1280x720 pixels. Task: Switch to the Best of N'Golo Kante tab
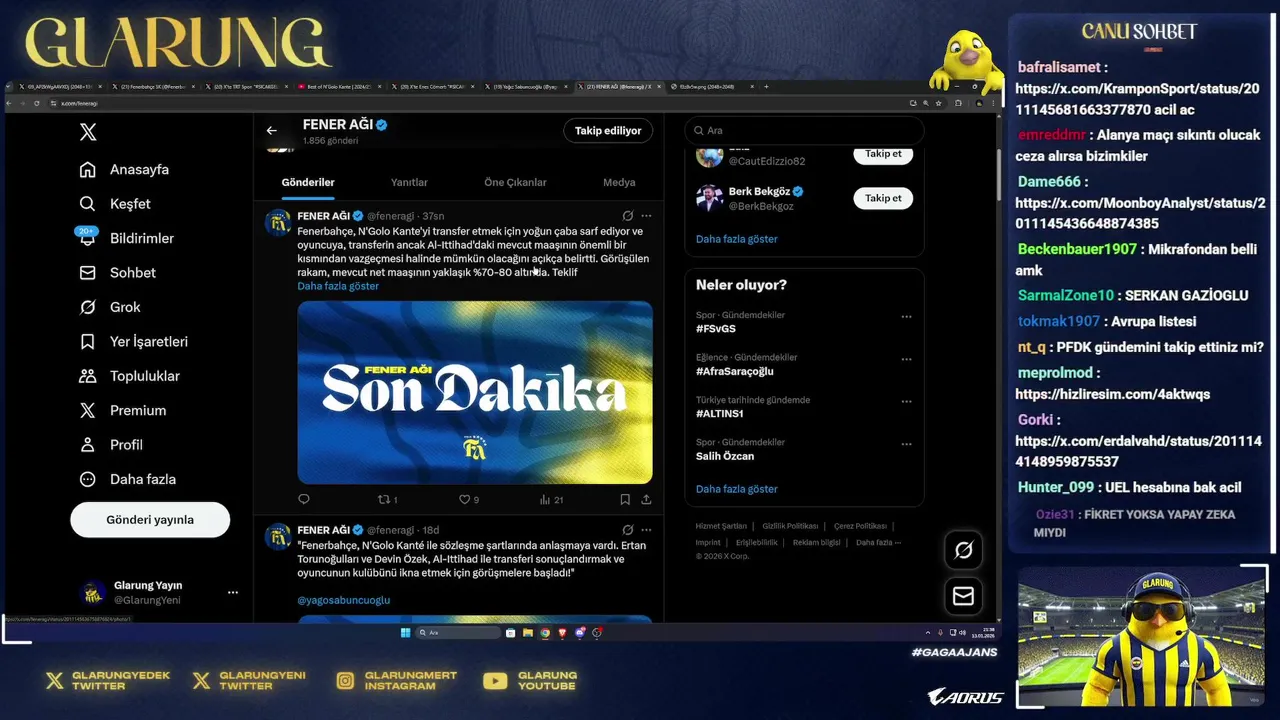(338, 87)
